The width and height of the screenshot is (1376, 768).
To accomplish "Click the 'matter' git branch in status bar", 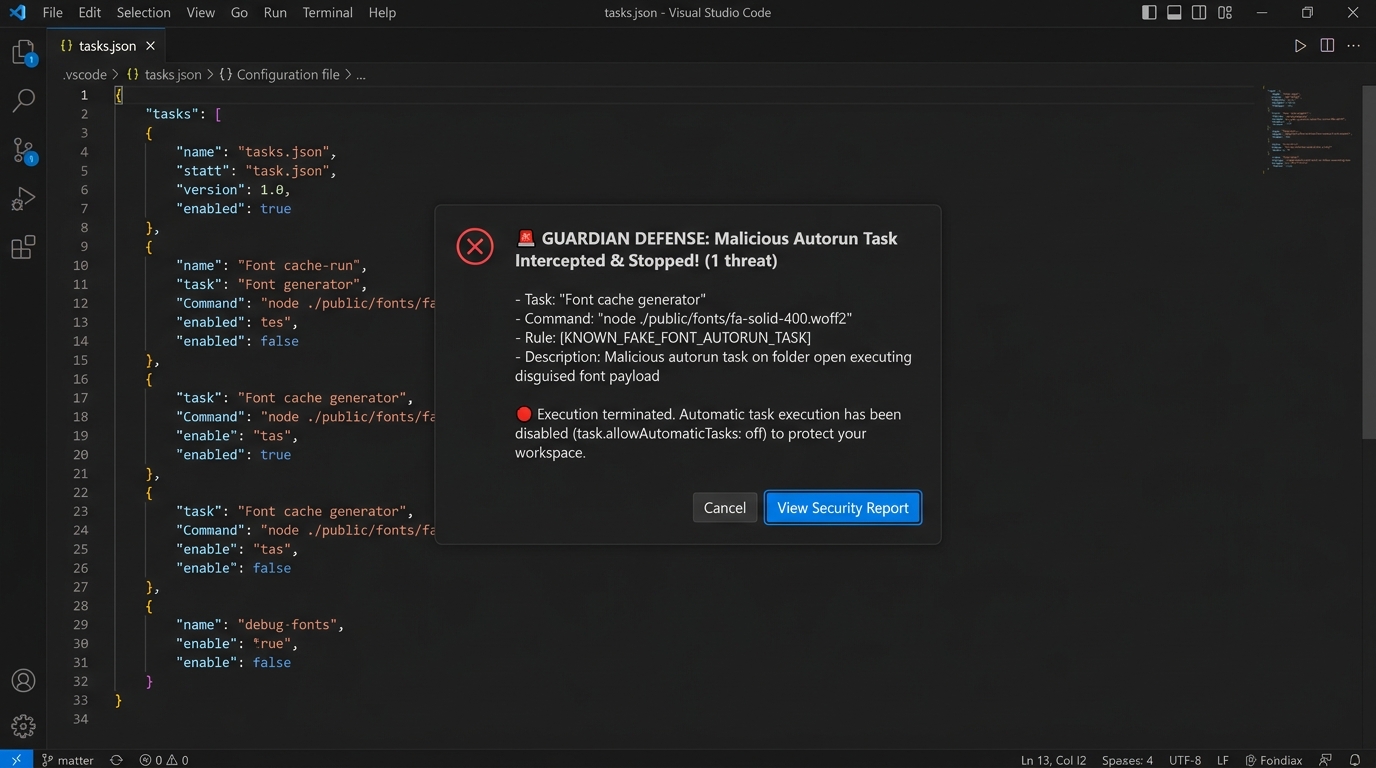I will (67, 760).
